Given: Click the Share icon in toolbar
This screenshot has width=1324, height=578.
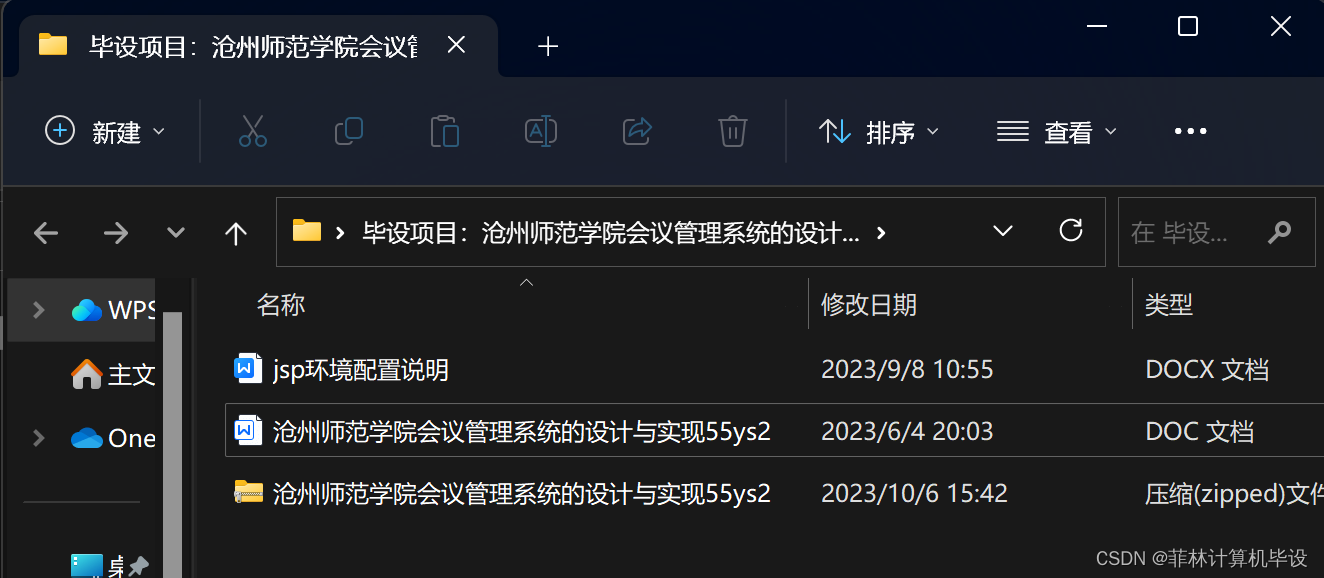Looking at the screenshot, I should (637, 131).
